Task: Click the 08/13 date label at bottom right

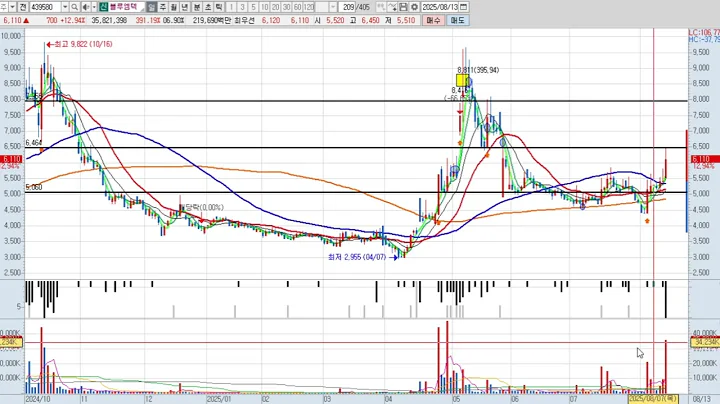Action: [701, 399]
